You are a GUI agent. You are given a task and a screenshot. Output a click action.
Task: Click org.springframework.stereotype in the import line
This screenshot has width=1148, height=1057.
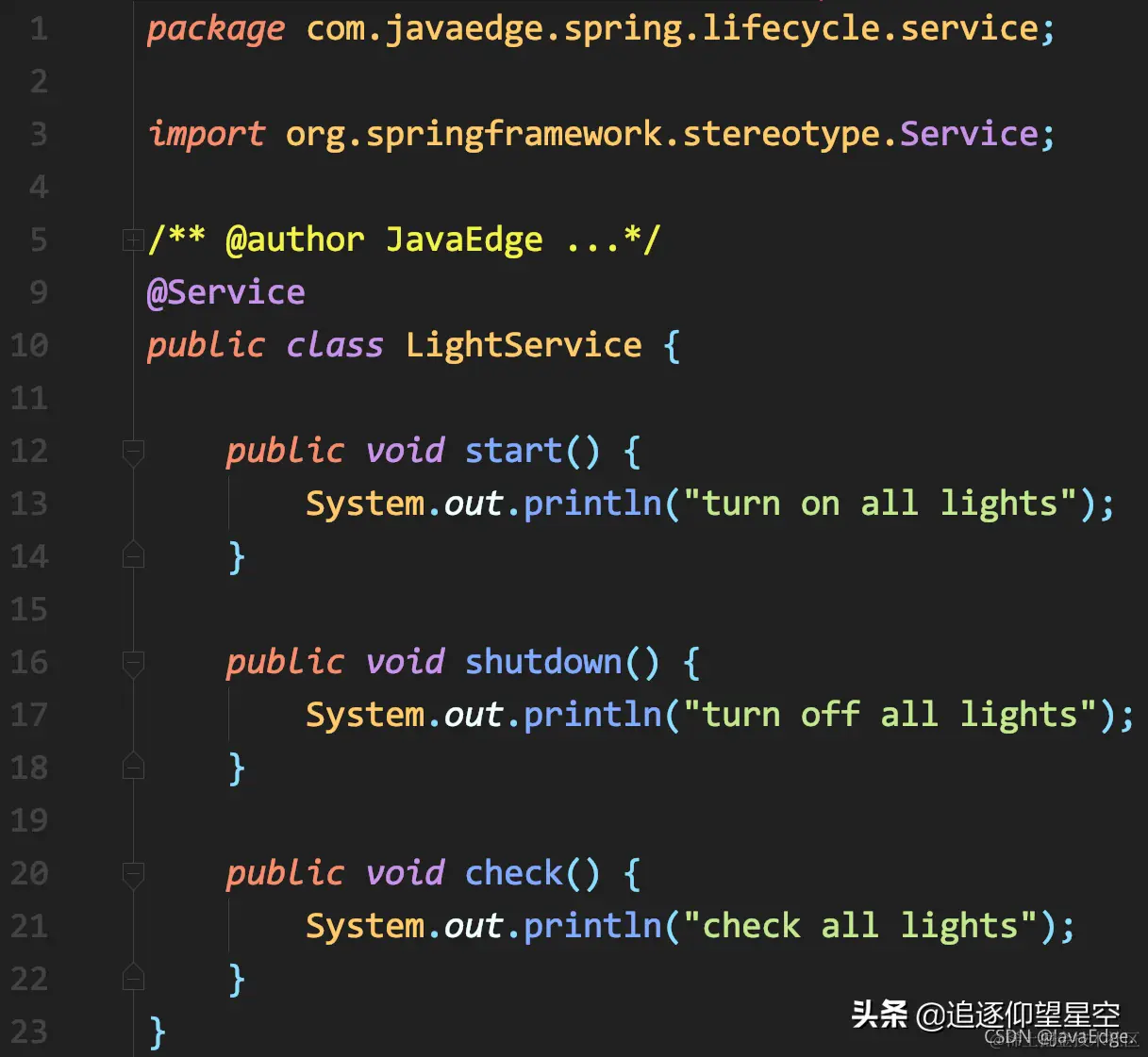(583, 134)
